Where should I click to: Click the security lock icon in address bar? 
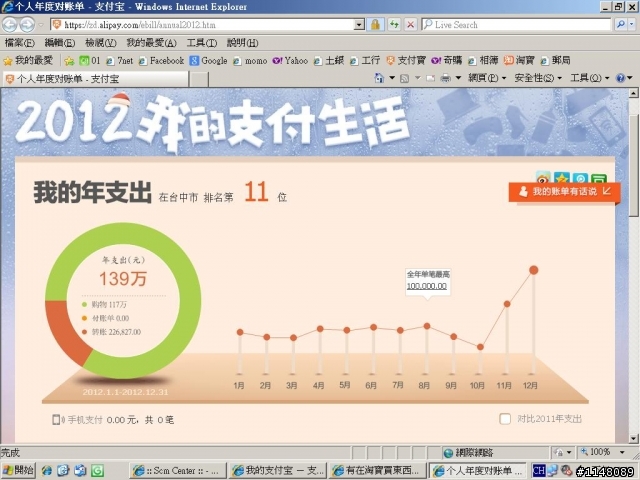point(375,24)
